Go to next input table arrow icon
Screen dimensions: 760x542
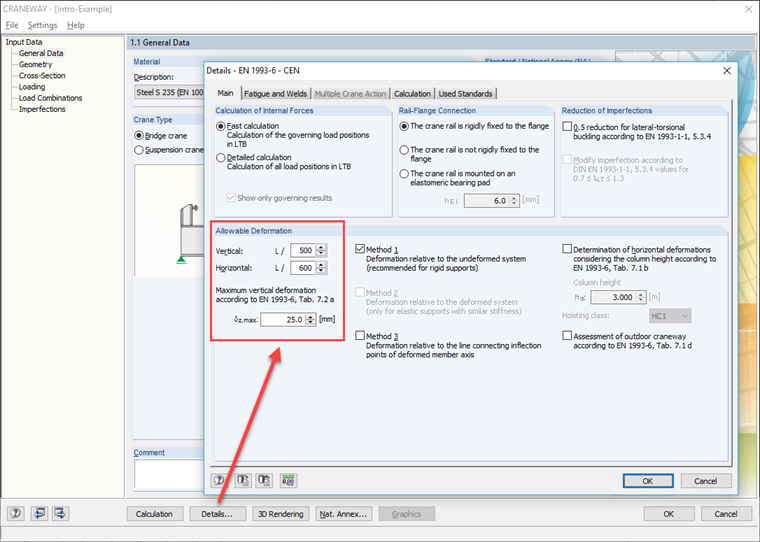pyautogui.click(x=61, y=513)
